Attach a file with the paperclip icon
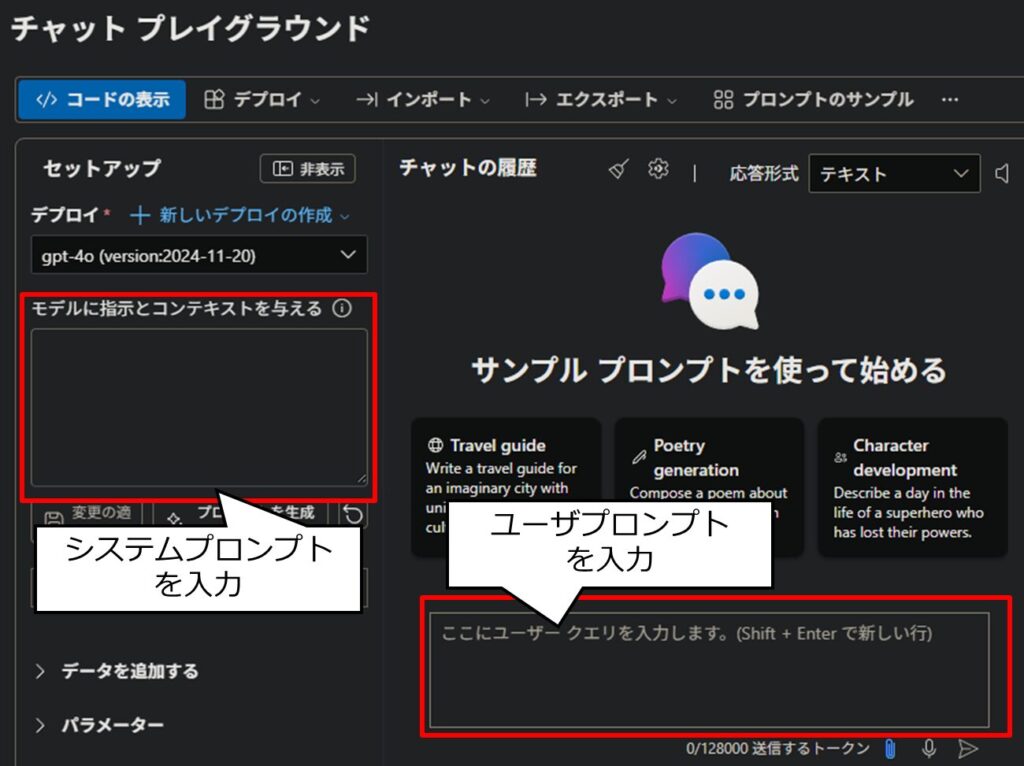The image size is (1024, 766). click(890, 748)
